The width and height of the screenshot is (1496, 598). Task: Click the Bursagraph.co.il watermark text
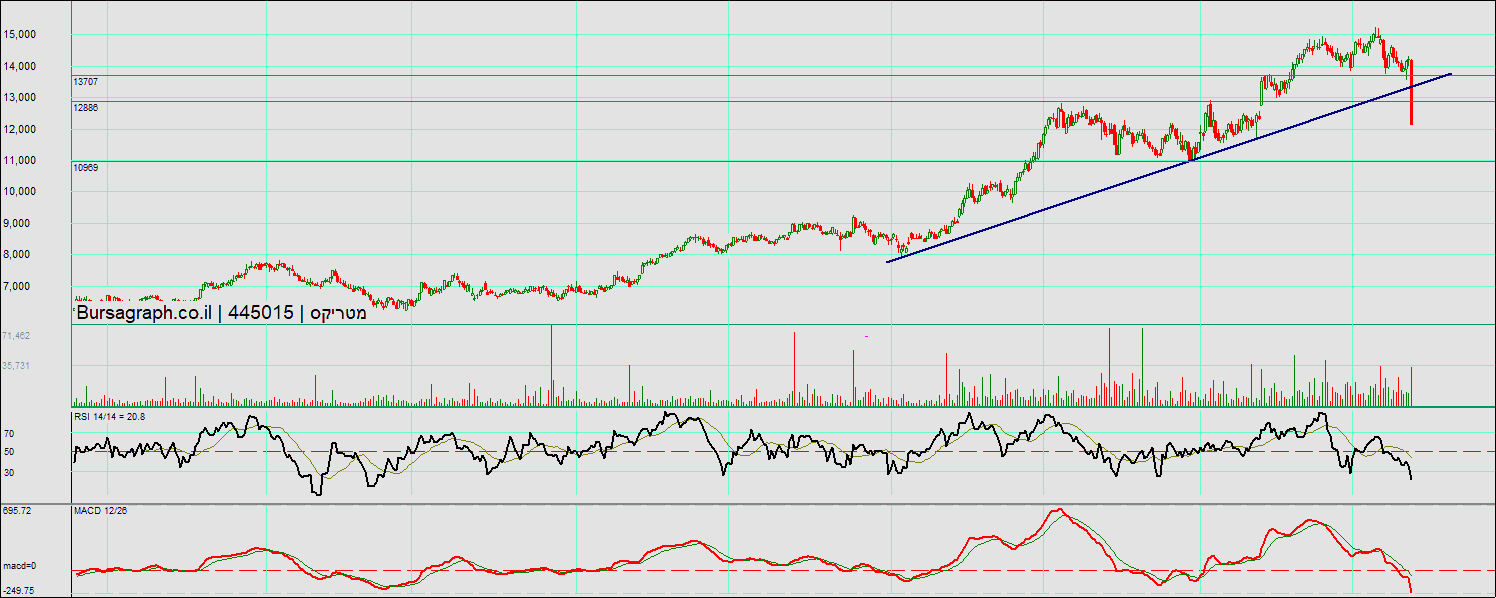(x=147, y=313)
